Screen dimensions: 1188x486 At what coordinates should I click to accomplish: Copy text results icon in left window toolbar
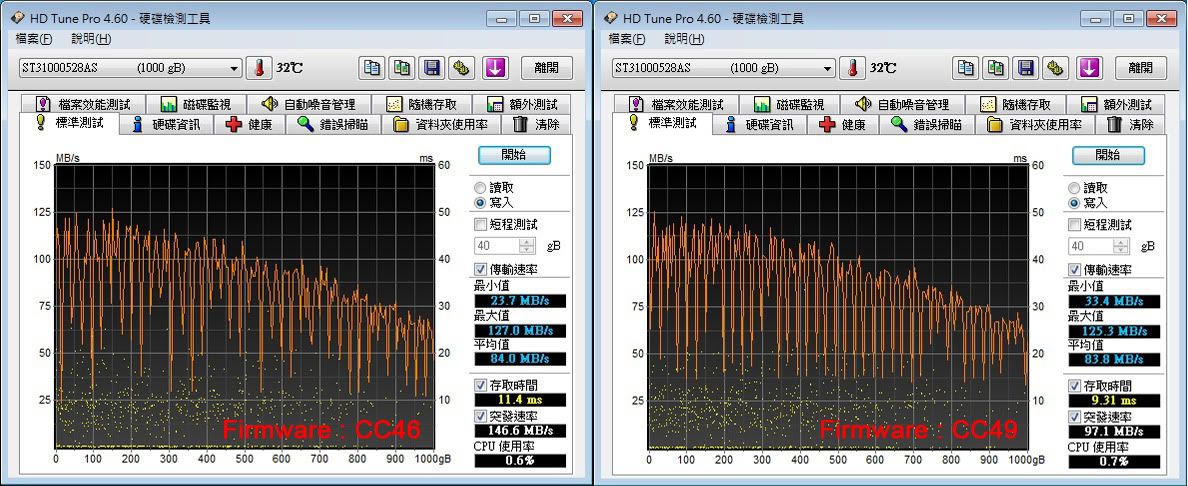click(x=371, y=67)
